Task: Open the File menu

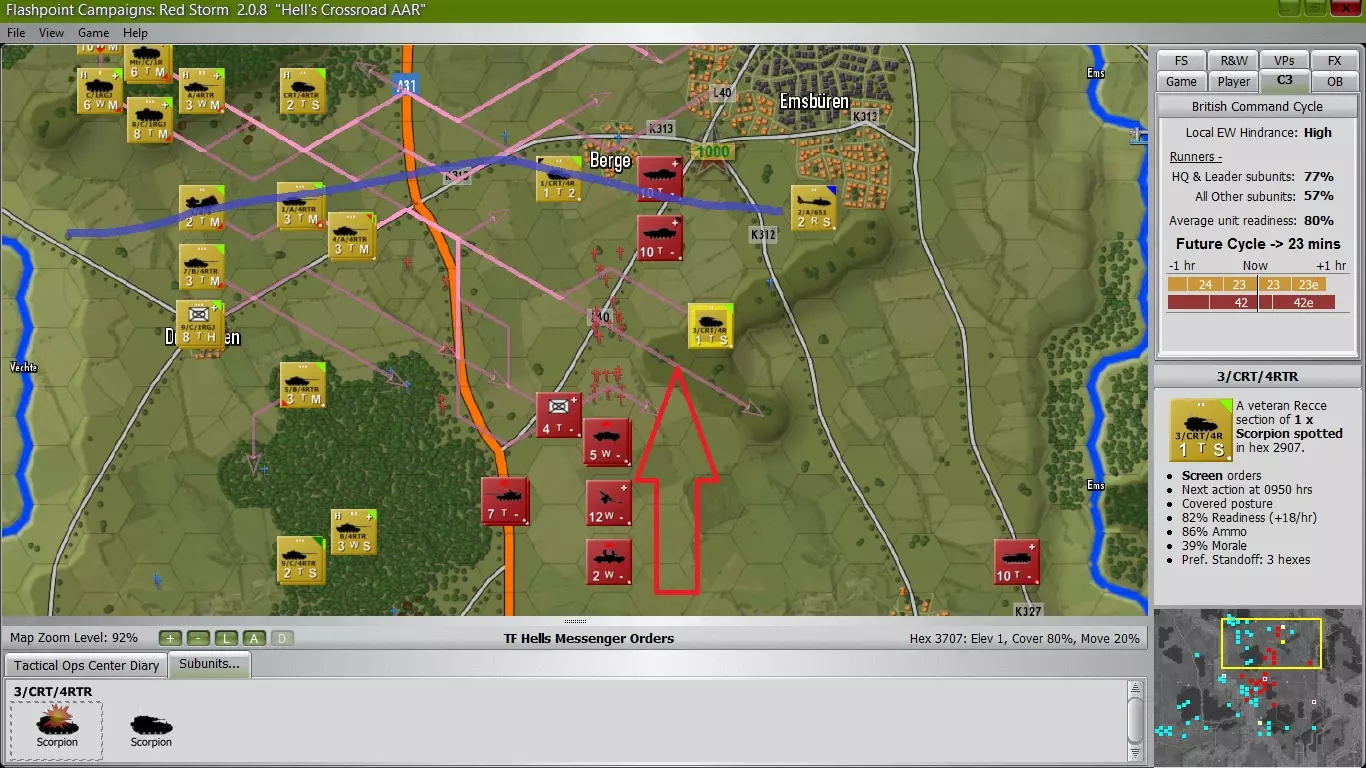Action: pyautogui.click(x=16, y=33)
